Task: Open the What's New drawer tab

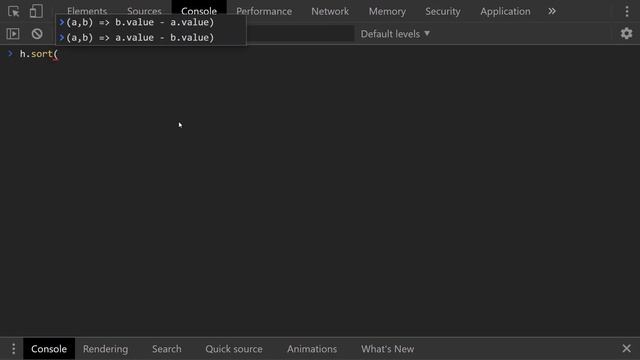Action: pos(387,349)
